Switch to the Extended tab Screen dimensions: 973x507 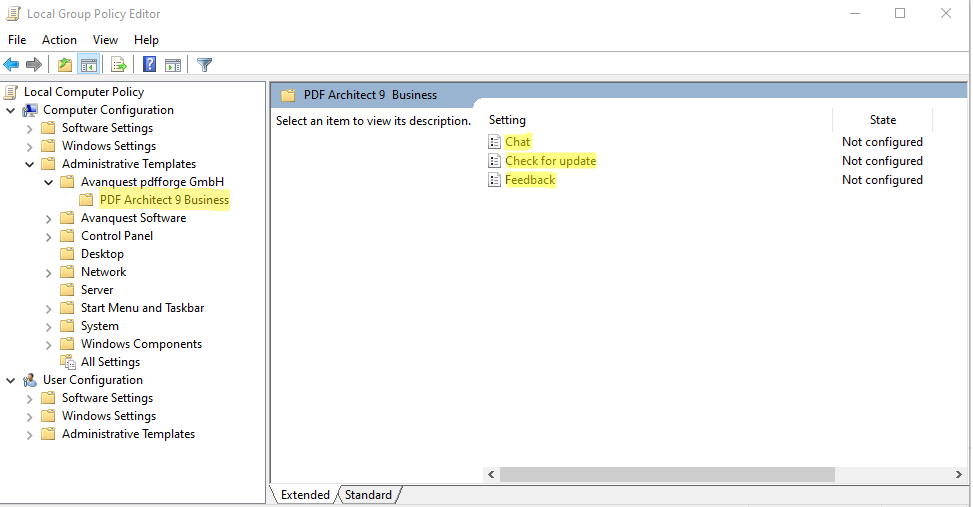click(305, 495)
